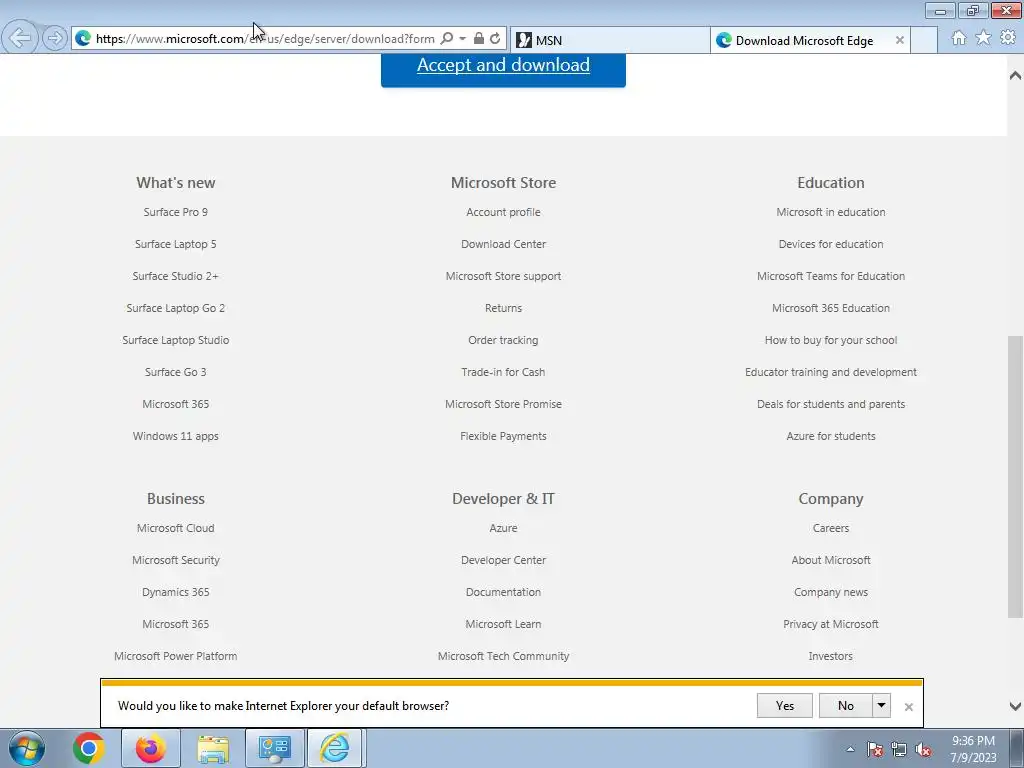Open the network status tray icon
This screenshot has width=1024, height=768.
coord(899,749)
